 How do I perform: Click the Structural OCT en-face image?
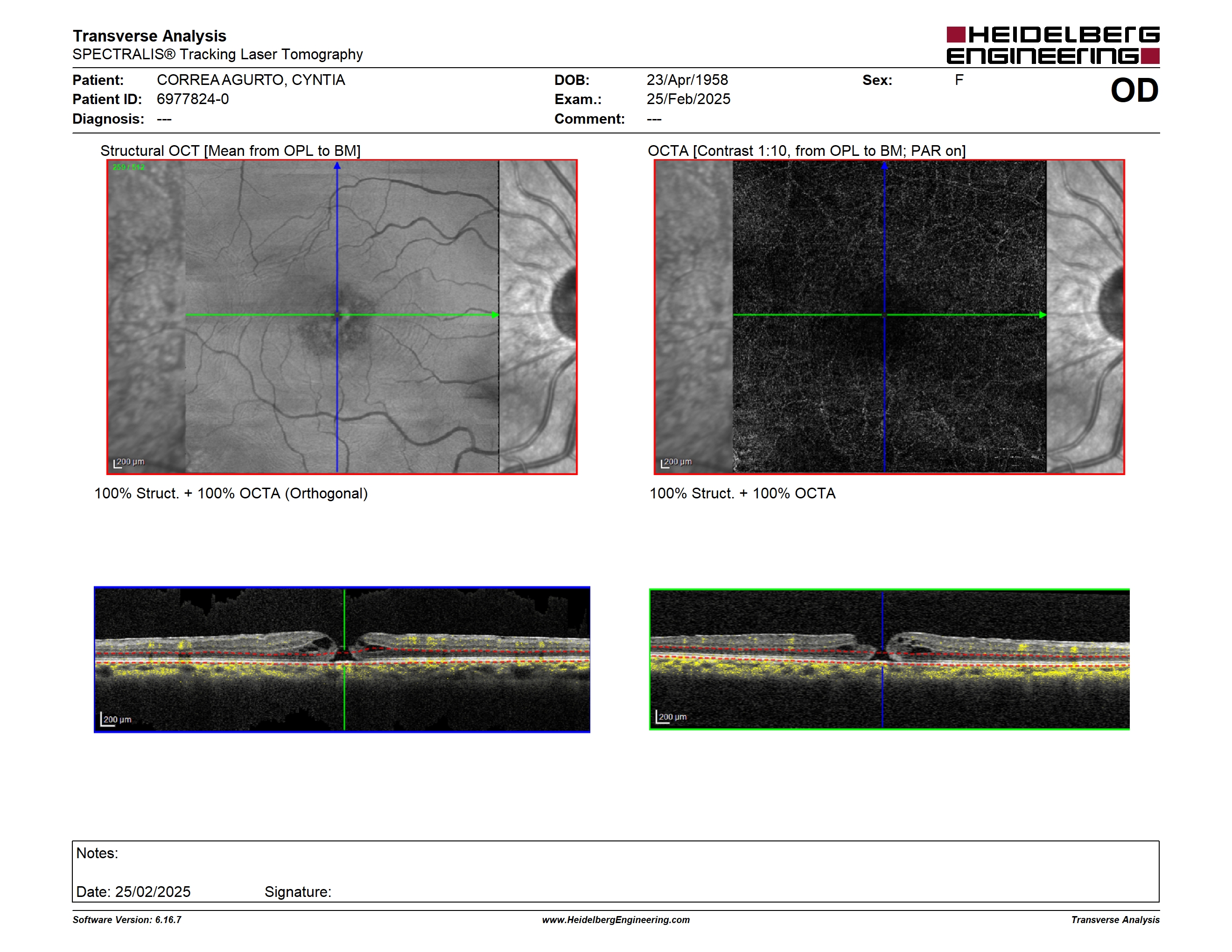342,317
